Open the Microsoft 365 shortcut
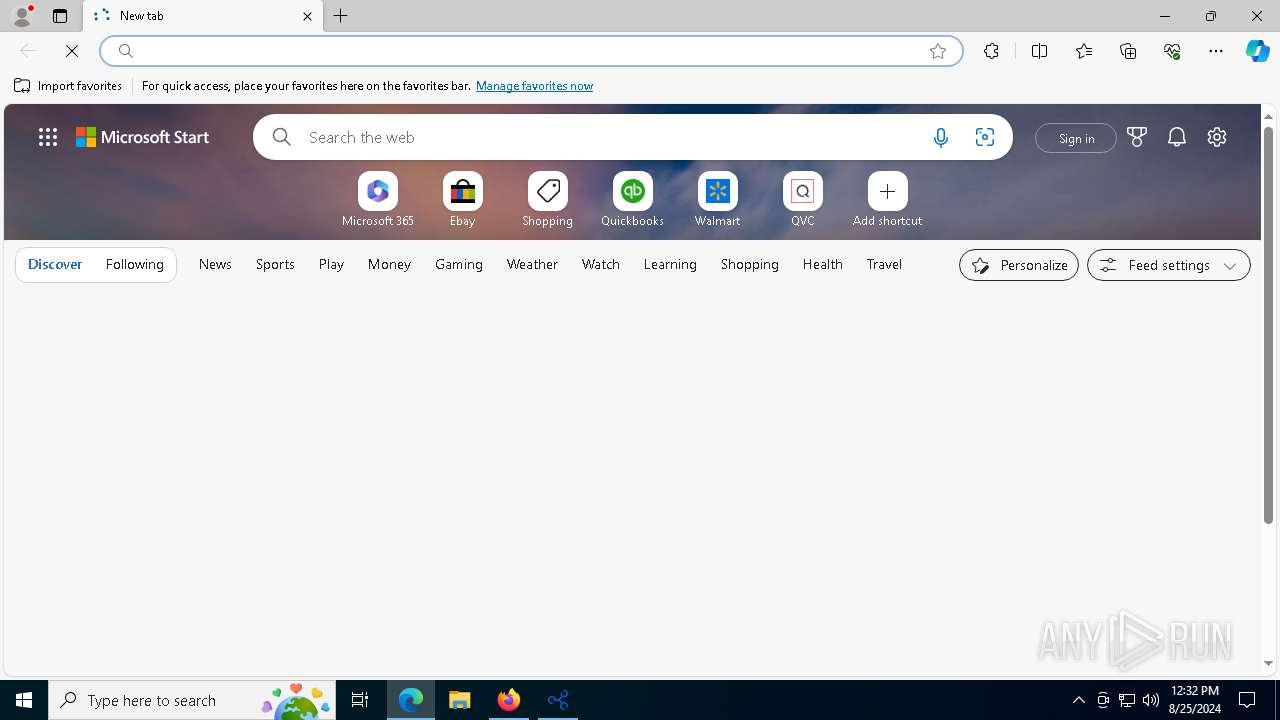1280x720 pixels. click(378, 200)
